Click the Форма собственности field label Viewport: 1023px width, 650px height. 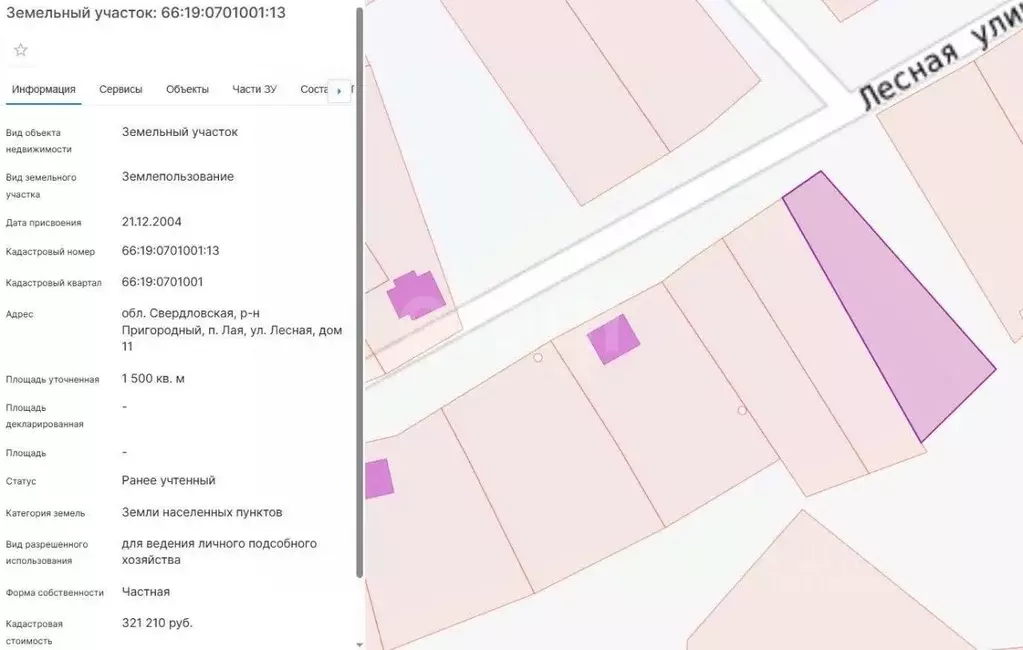[x=55, y=593]
